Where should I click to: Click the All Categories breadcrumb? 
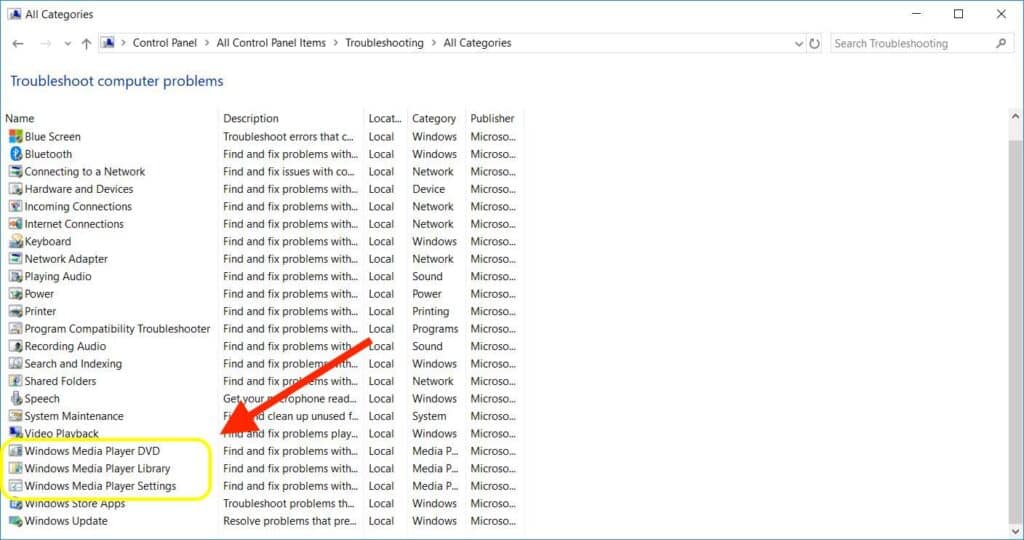pos(477,43)
